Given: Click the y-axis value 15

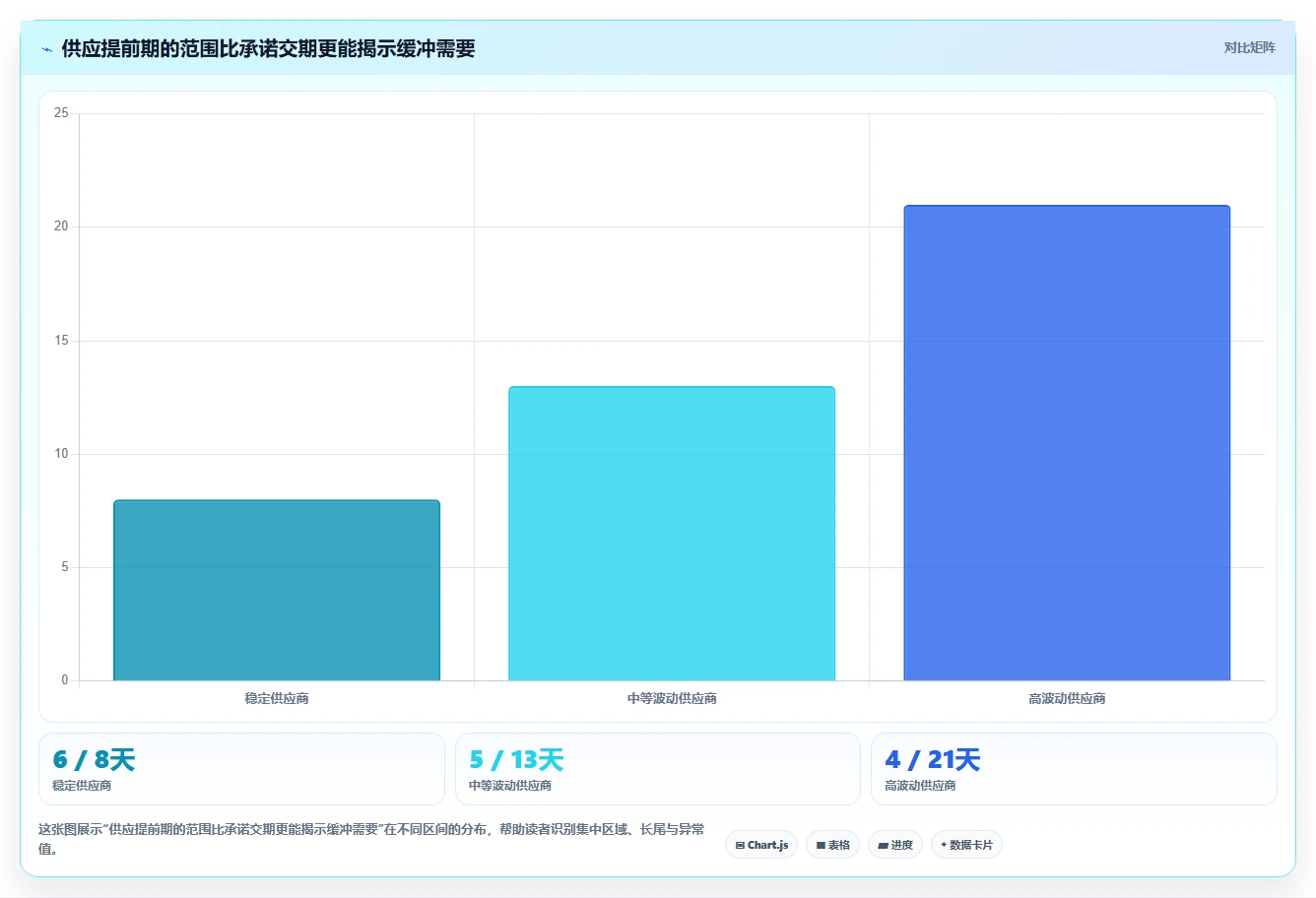Looking at the screenshot, I should point(61,341).
